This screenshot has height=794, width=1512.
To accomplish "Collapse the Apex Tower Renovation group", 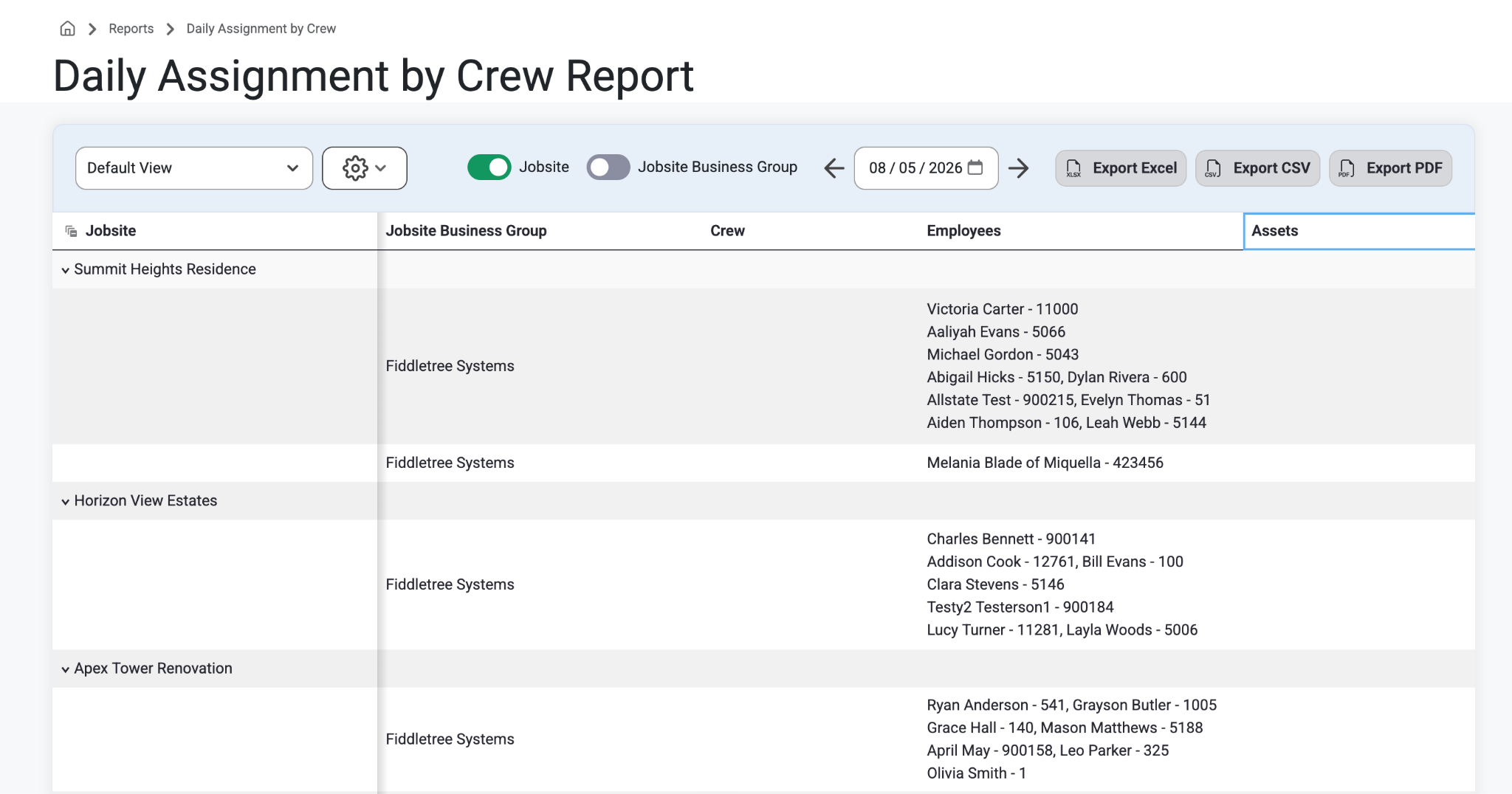I will (66, 669).
